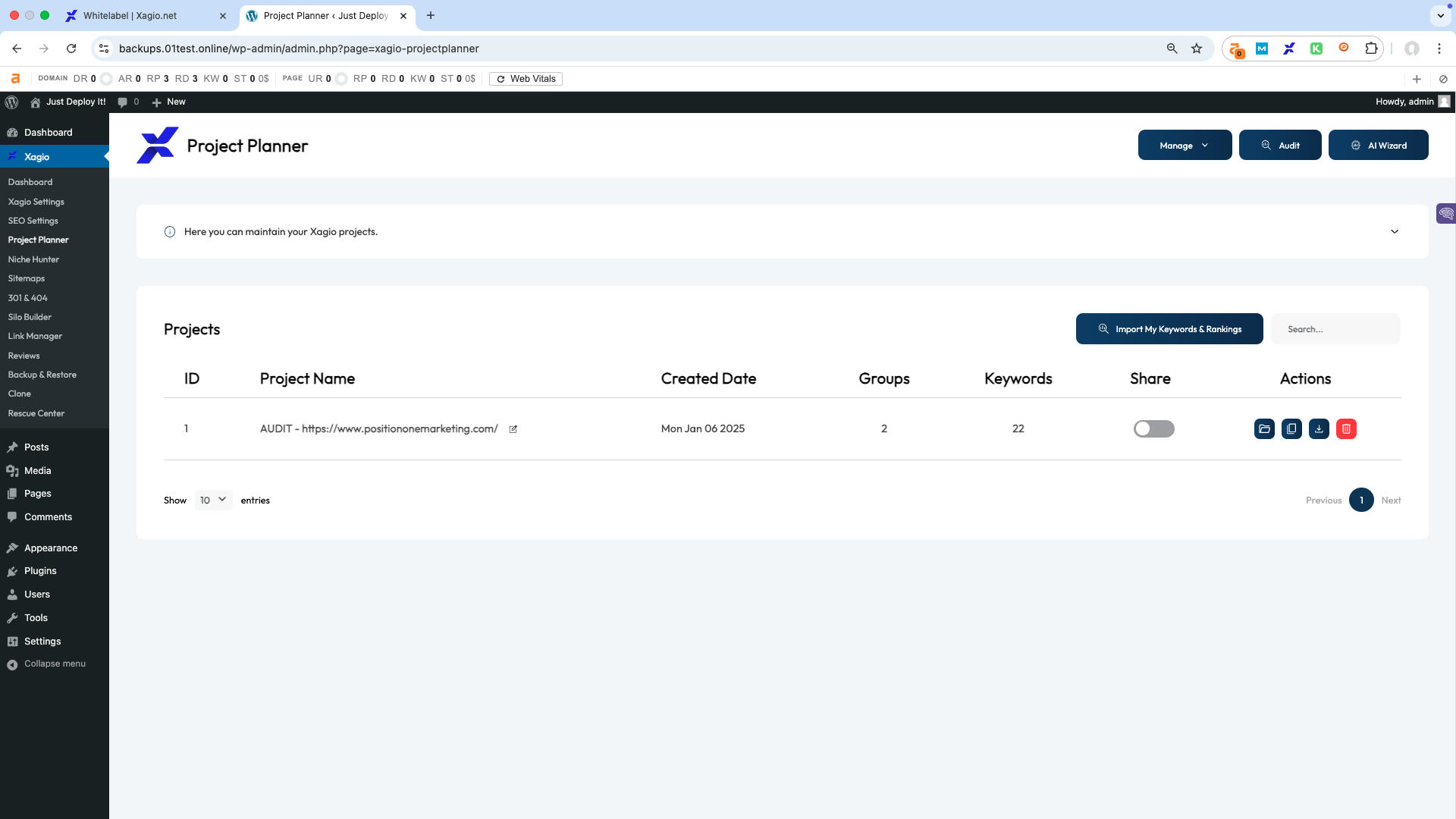Viewport: 1456px width, 819px height.
Task: Duplicate the AUDIT project with copy icon
Action: point(1291,429)
